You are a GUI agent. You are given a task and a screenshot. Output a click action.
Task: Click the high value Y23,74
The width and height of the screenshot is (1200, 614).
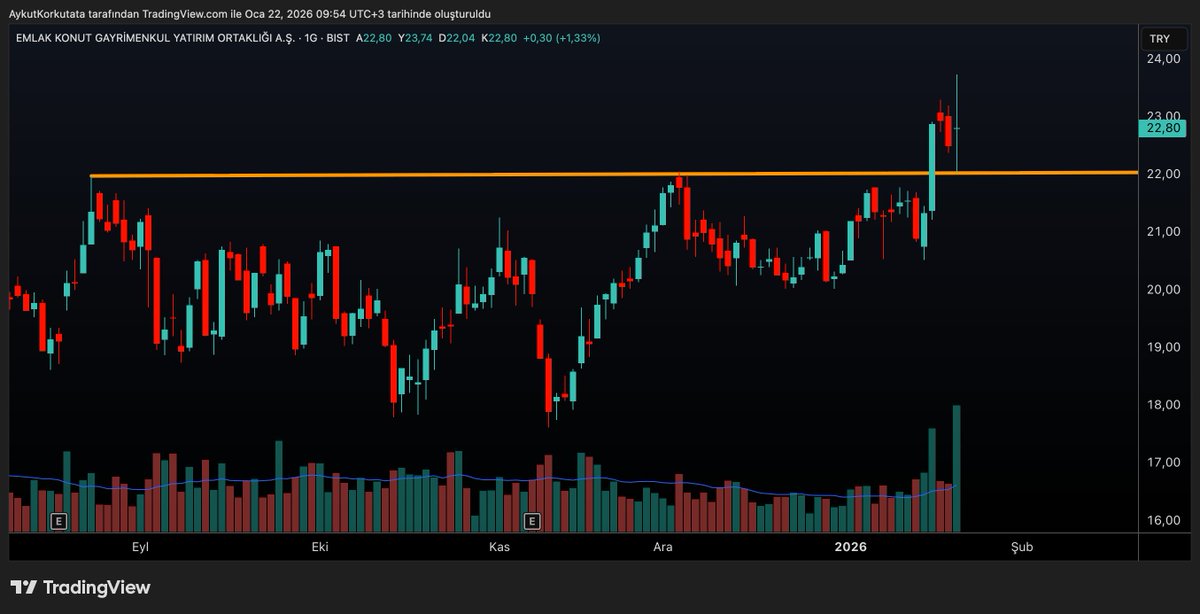[414, 38]
